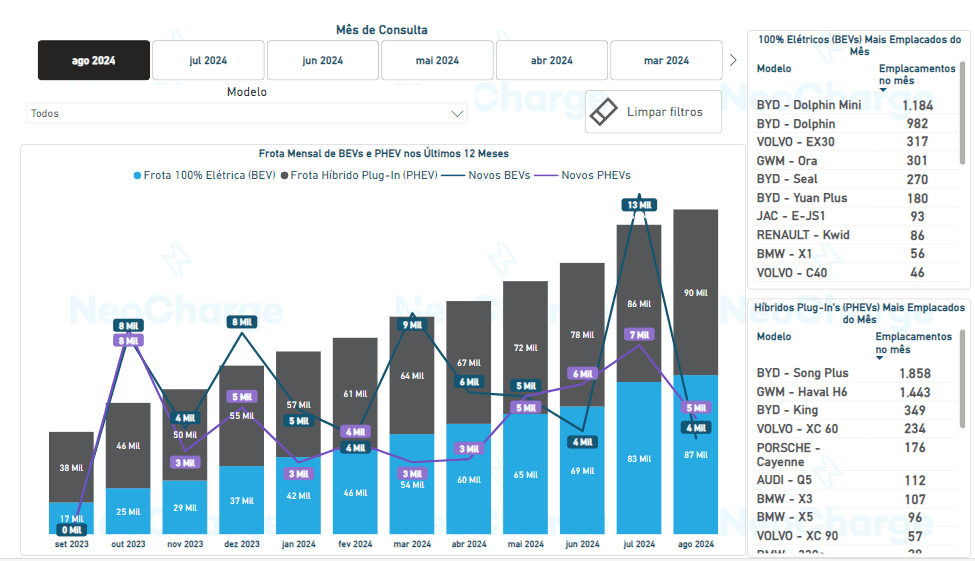This screenshot has height=561, width=975.
Task: Click the dark gray PHEV legend dot
Action: click(x=285, y=175)
